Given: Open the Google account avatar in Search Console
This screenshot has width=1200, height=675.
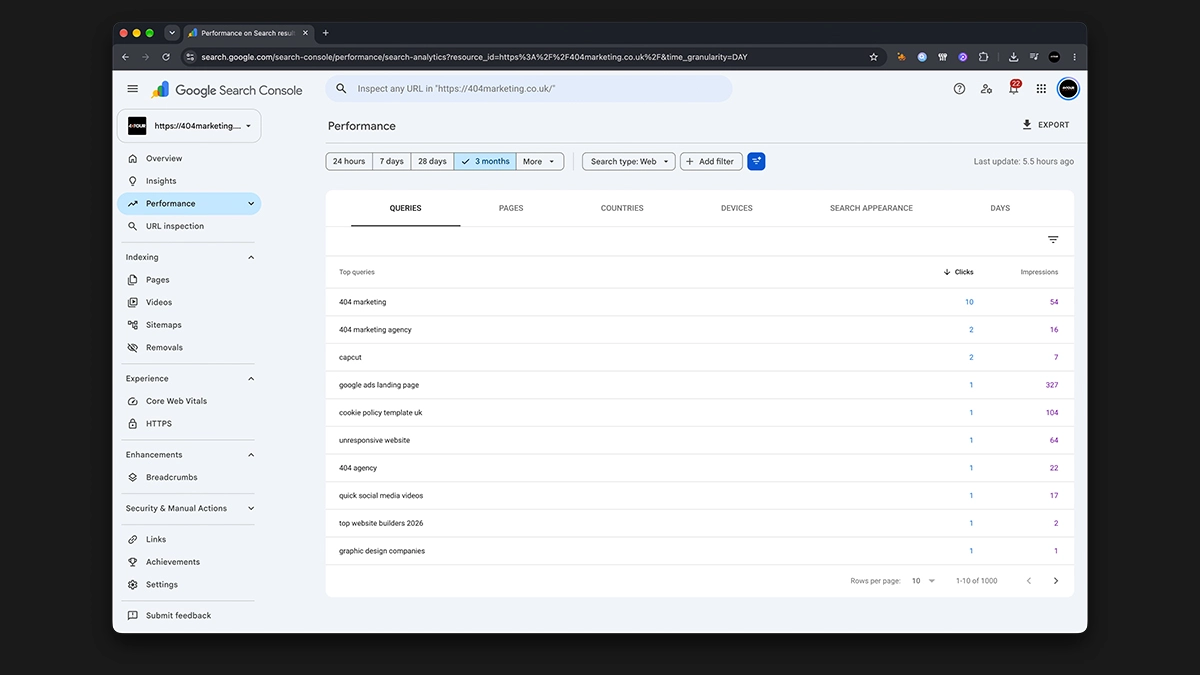Looking at the screenshot, I should [x=1068, y=89].
